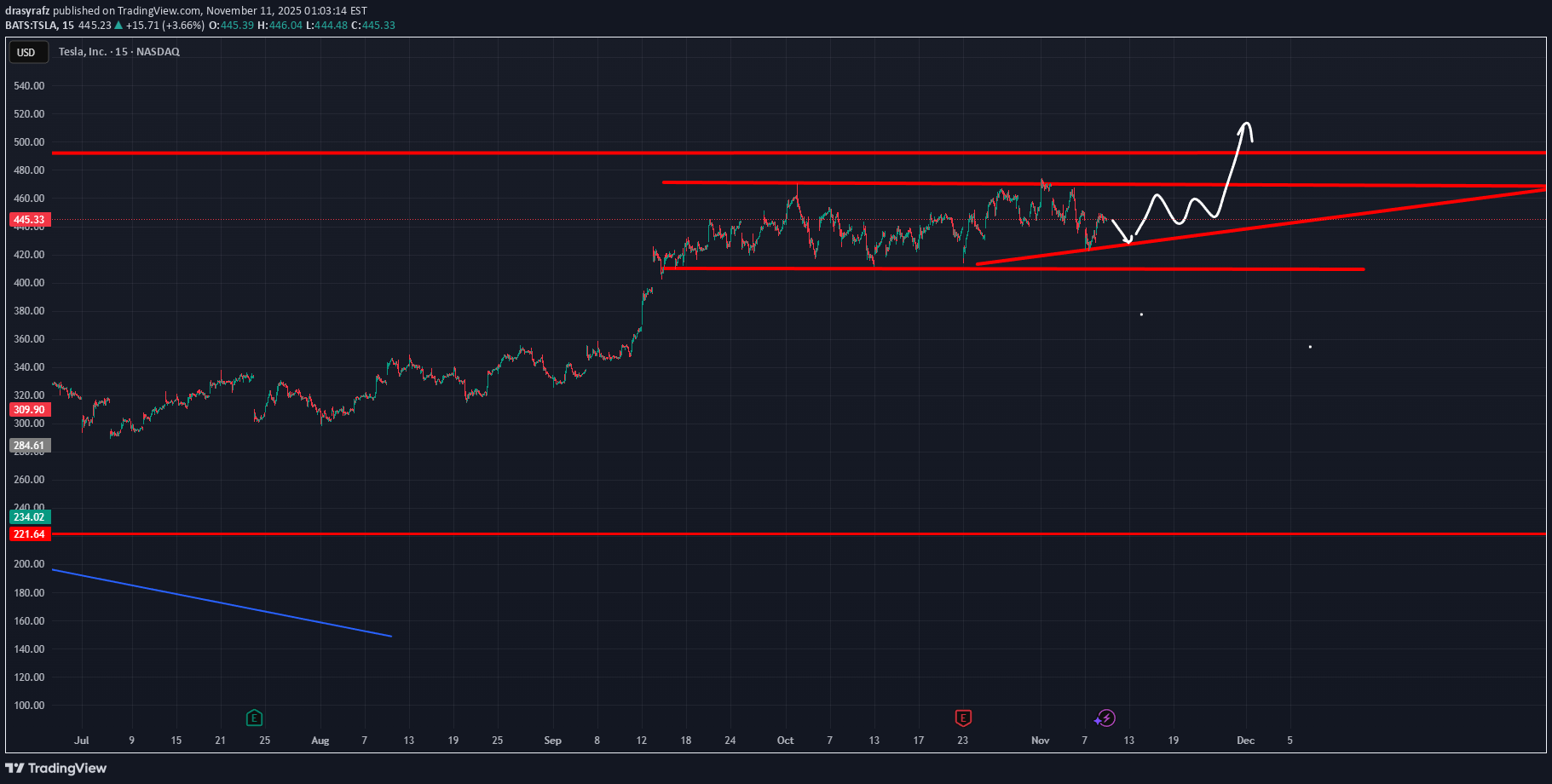This screenshot has height=784, width=1552.
Task: Click the red 221.64 price label
Action: [29, 534]
